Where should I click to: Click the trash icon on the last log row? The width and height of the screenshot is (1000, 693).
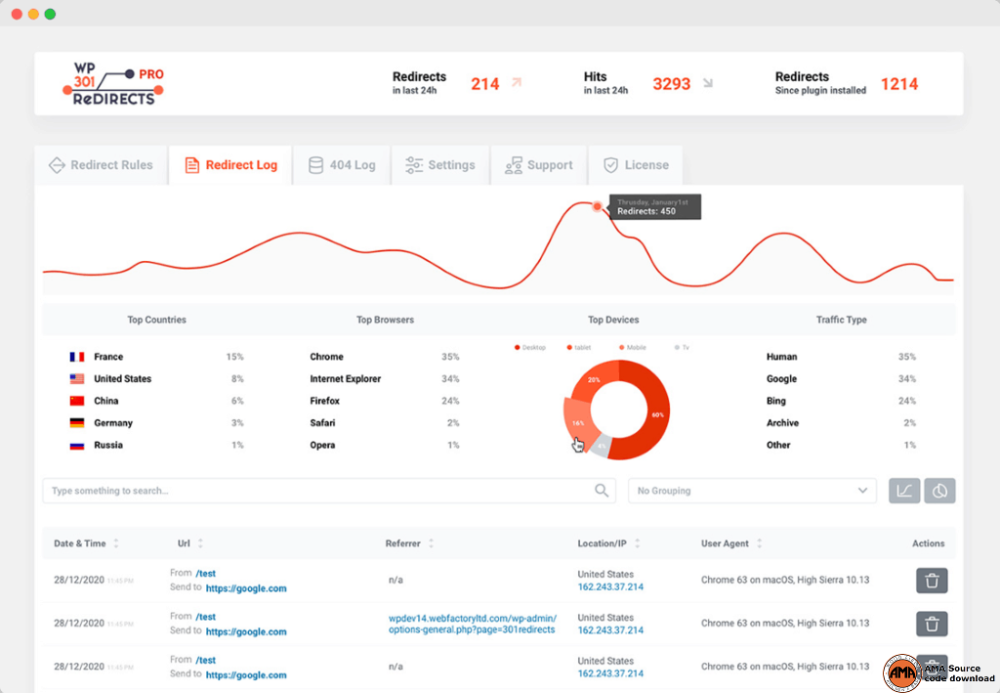[931, 666]
